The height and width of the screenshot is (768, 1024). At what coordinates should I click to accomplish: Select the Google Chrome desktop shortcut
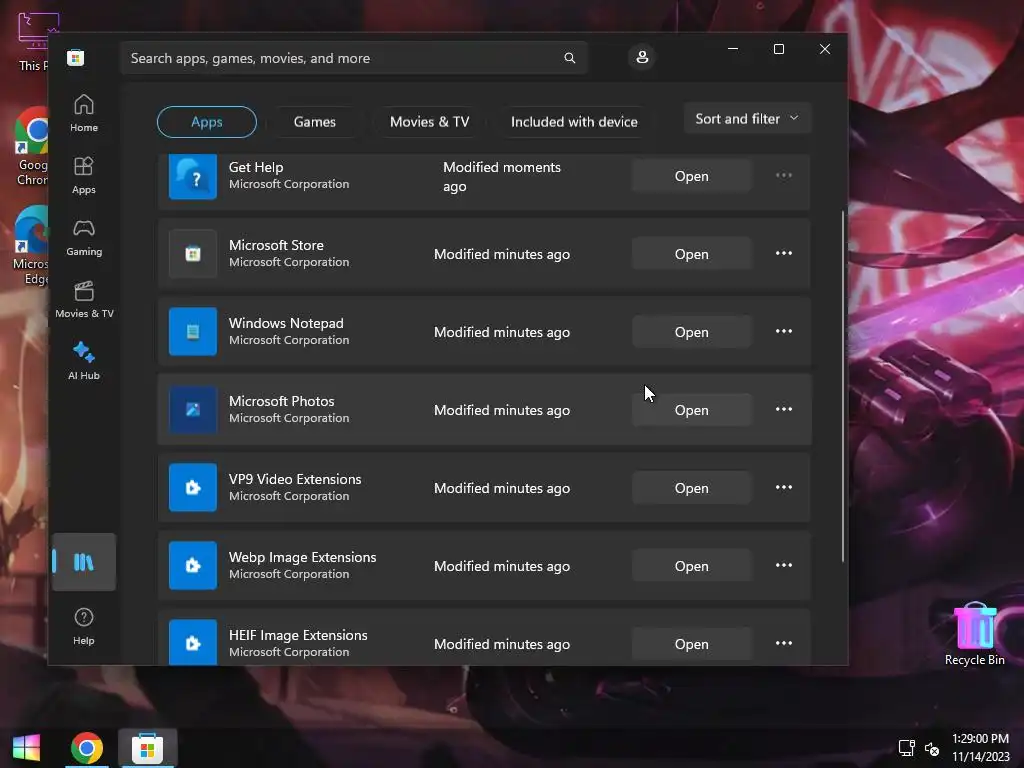click(31, 146)
